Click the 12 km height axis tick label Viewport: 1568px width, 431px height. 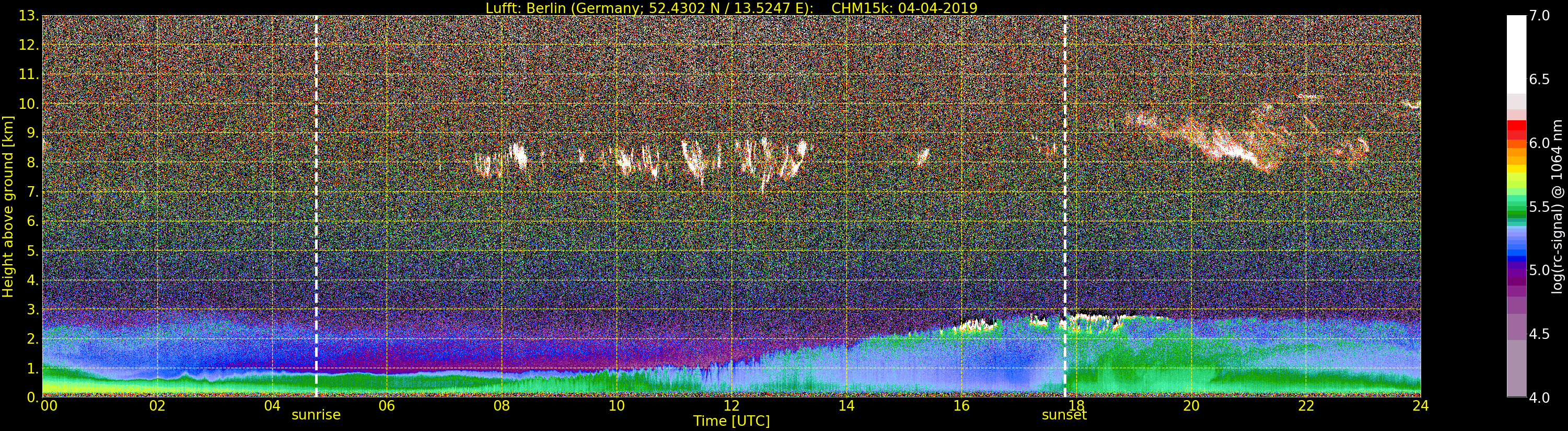pos(29,45)
